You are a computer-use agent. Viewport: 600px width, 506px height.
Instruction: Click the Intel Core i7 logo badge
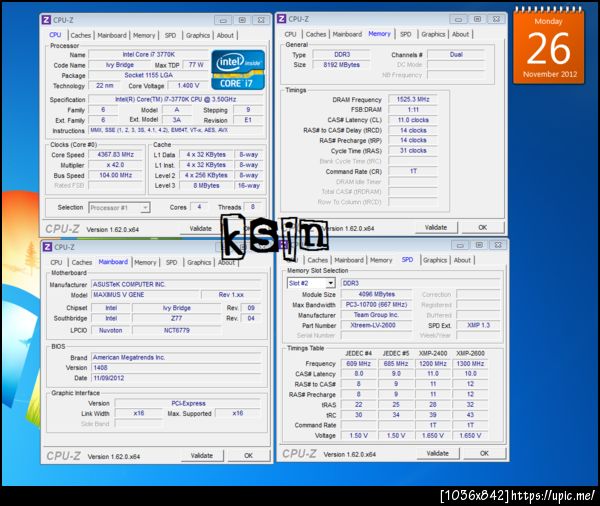238,70
